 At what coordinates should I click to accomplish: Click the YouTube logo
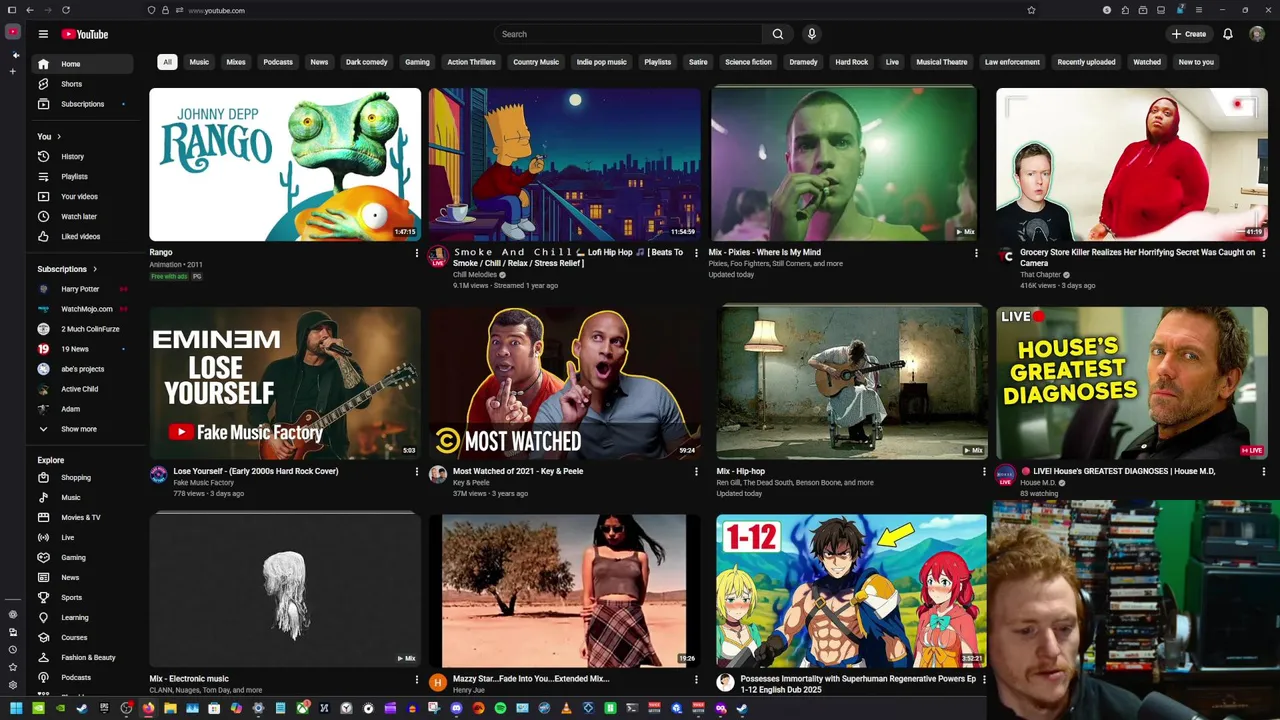tap(85, 34)
